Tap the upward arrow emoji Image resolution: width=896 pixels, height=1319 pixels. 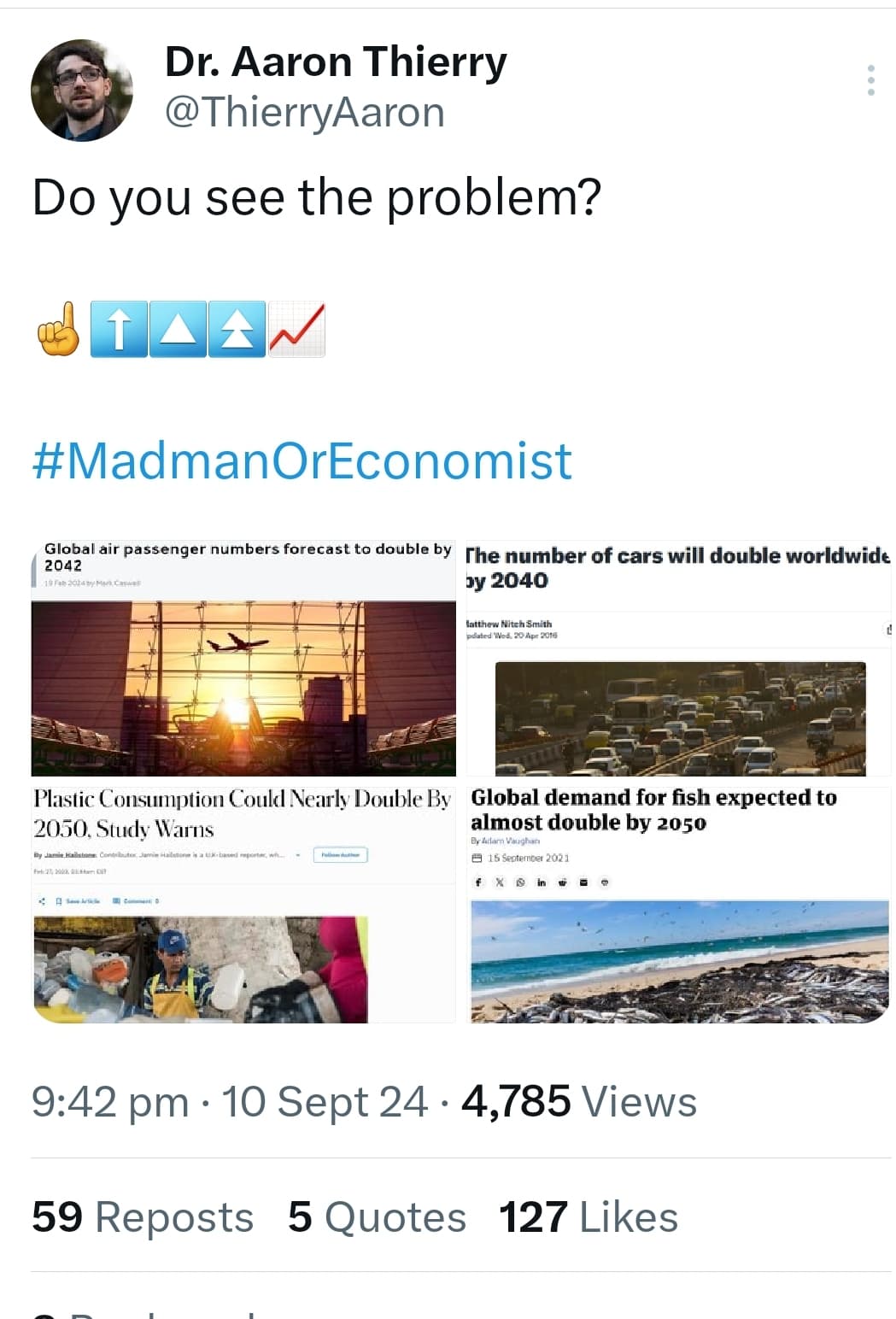[x=119, y=329]
